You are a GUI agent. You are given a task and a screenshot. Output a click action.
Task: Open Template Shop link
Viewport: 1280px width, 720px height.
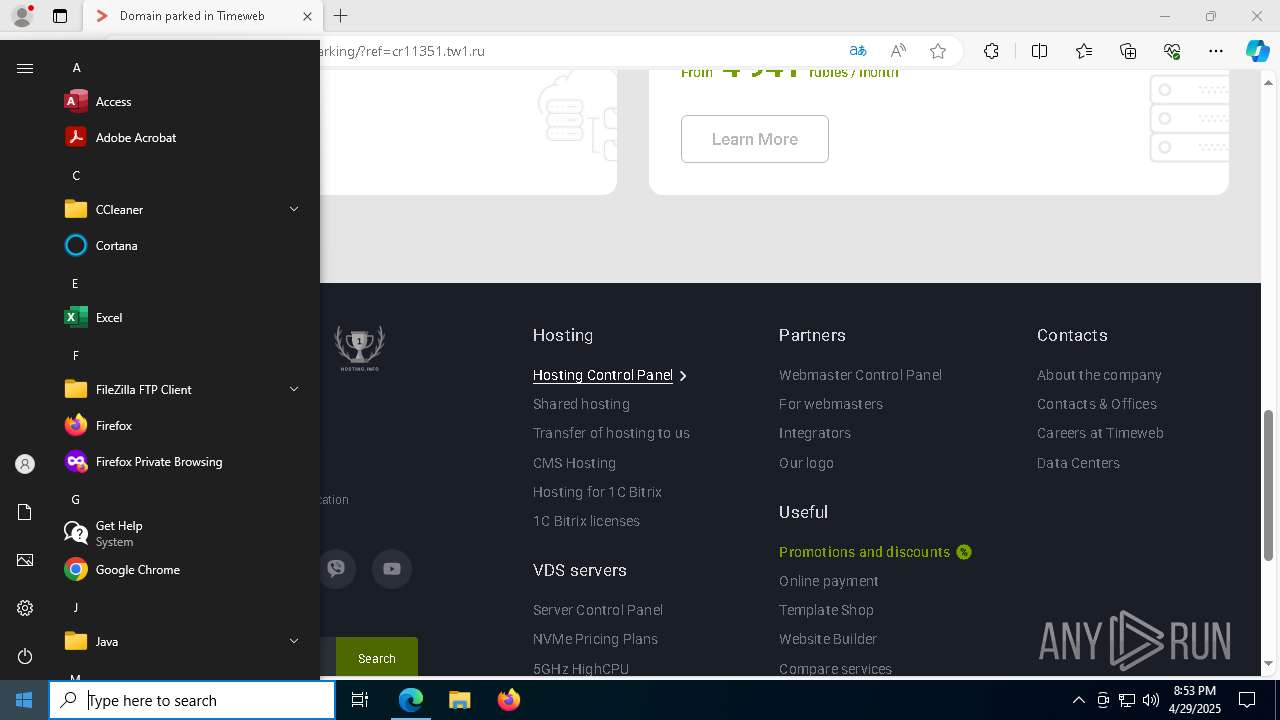click(x=826, y=610)
